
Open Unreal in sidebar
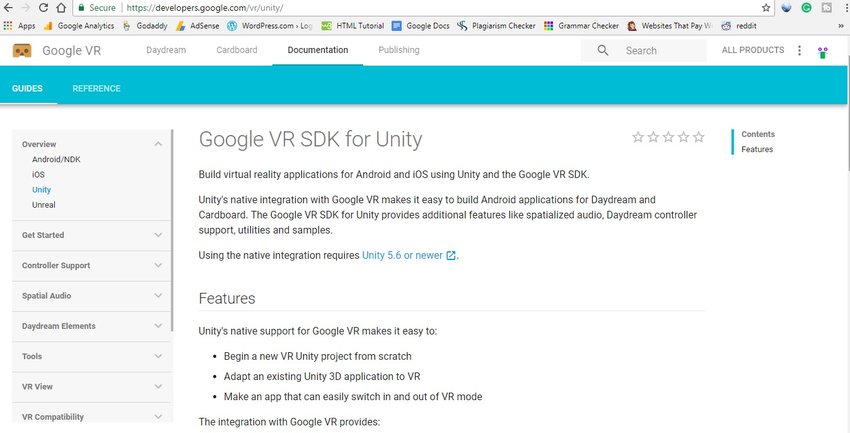pyautogui.click(x=43, y=205)
